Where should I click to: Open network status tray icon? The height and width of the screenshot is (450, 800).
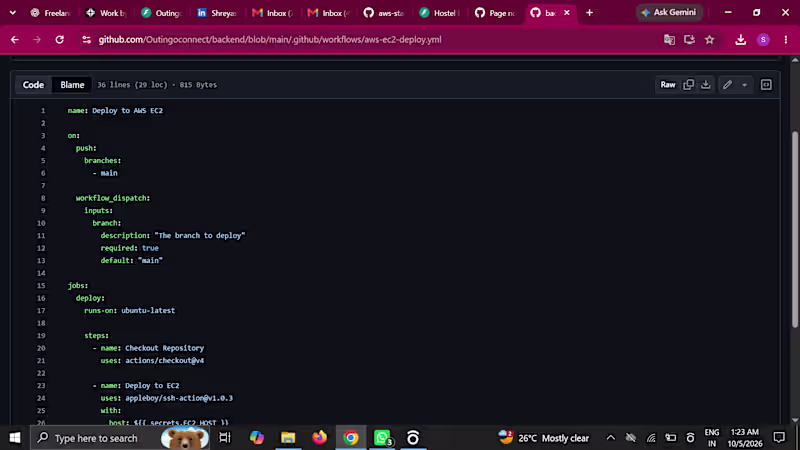pos(651,438)
